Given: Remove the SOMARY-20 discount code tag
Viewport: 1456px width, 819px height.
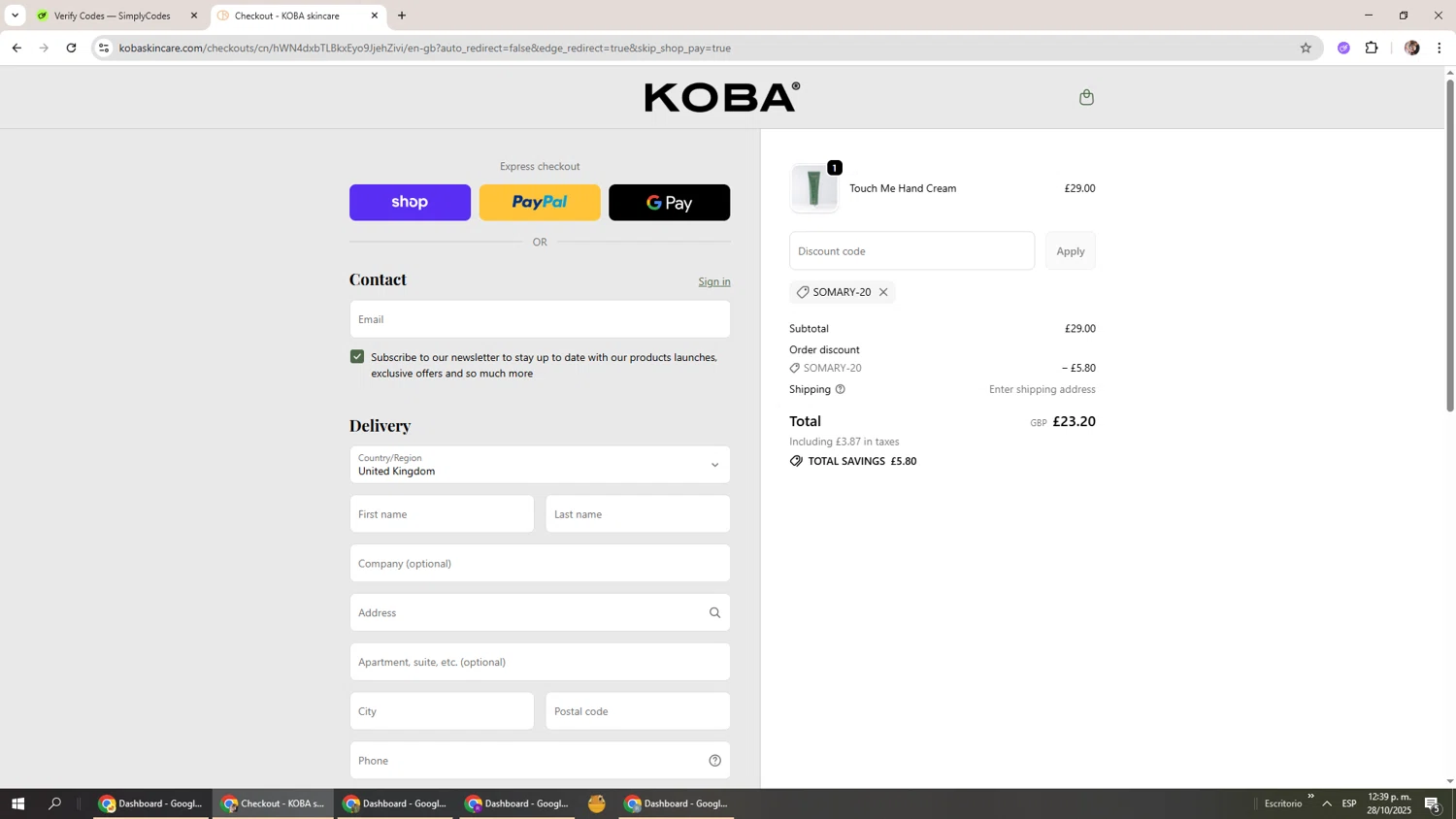Looking at the screenshot, I should pyautogui.click(x=883, y=292).
